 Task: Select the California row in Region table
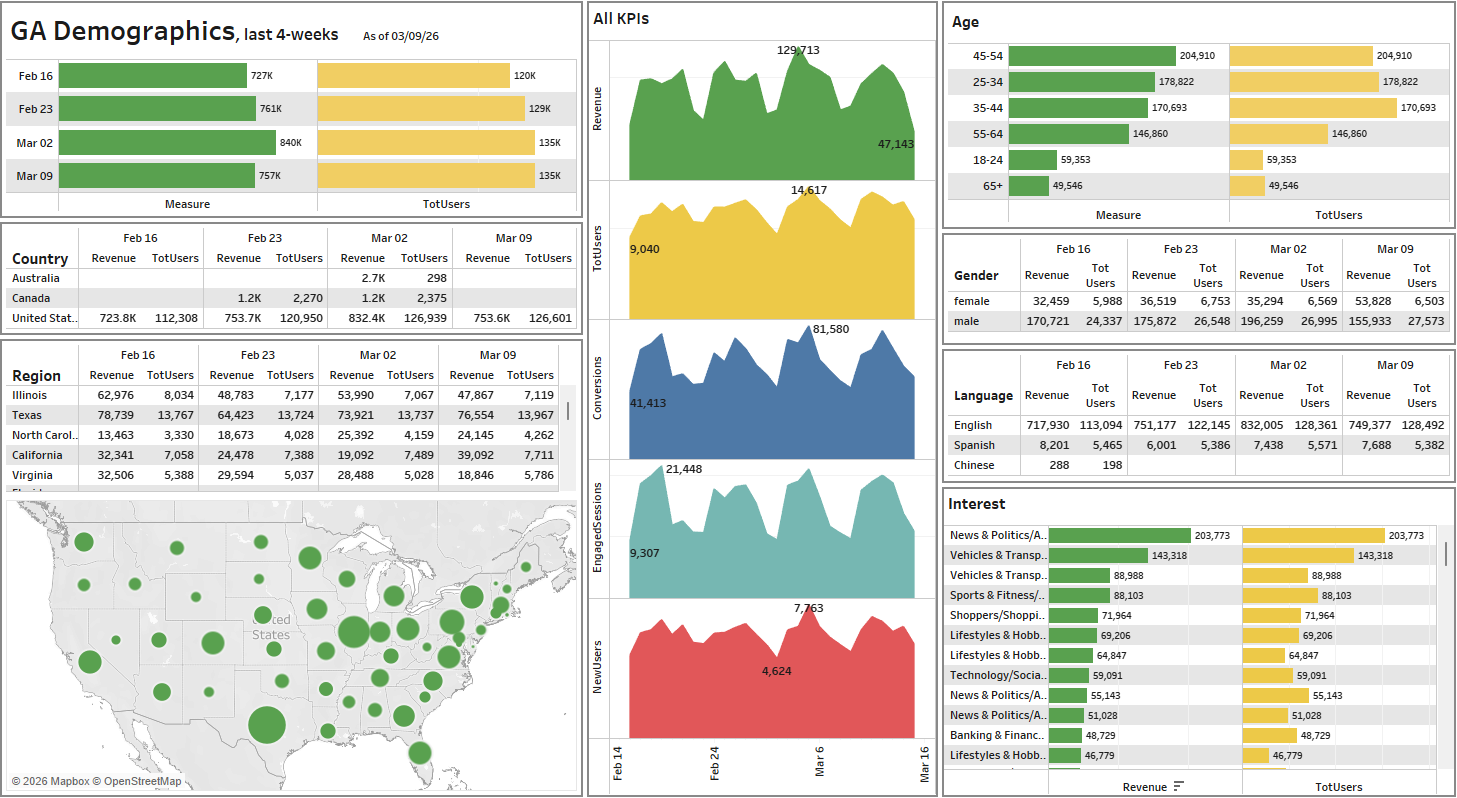pos(39,455)
